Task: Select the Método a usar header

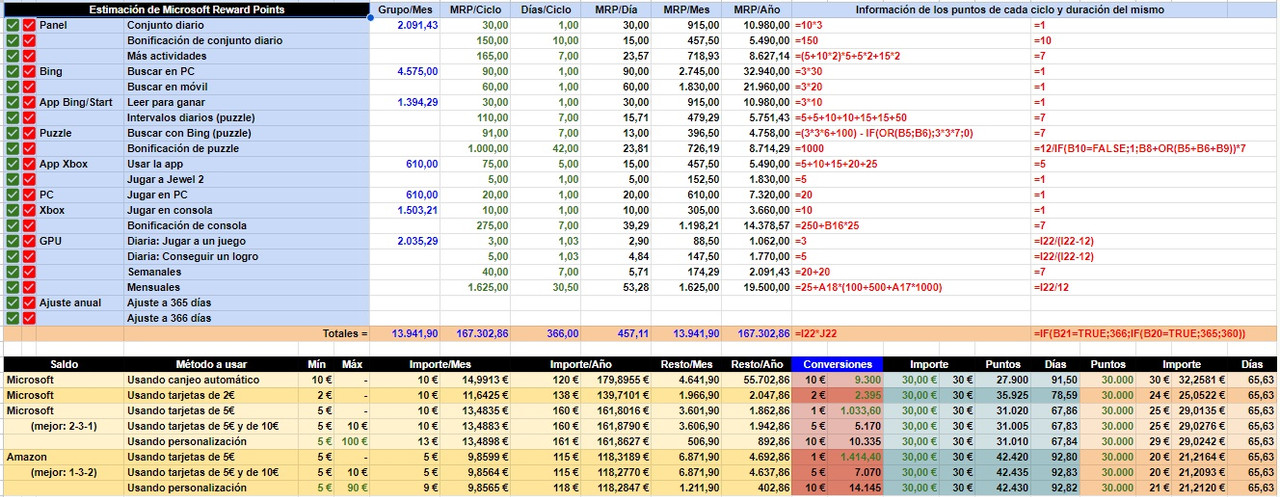Action: [214, 364]
